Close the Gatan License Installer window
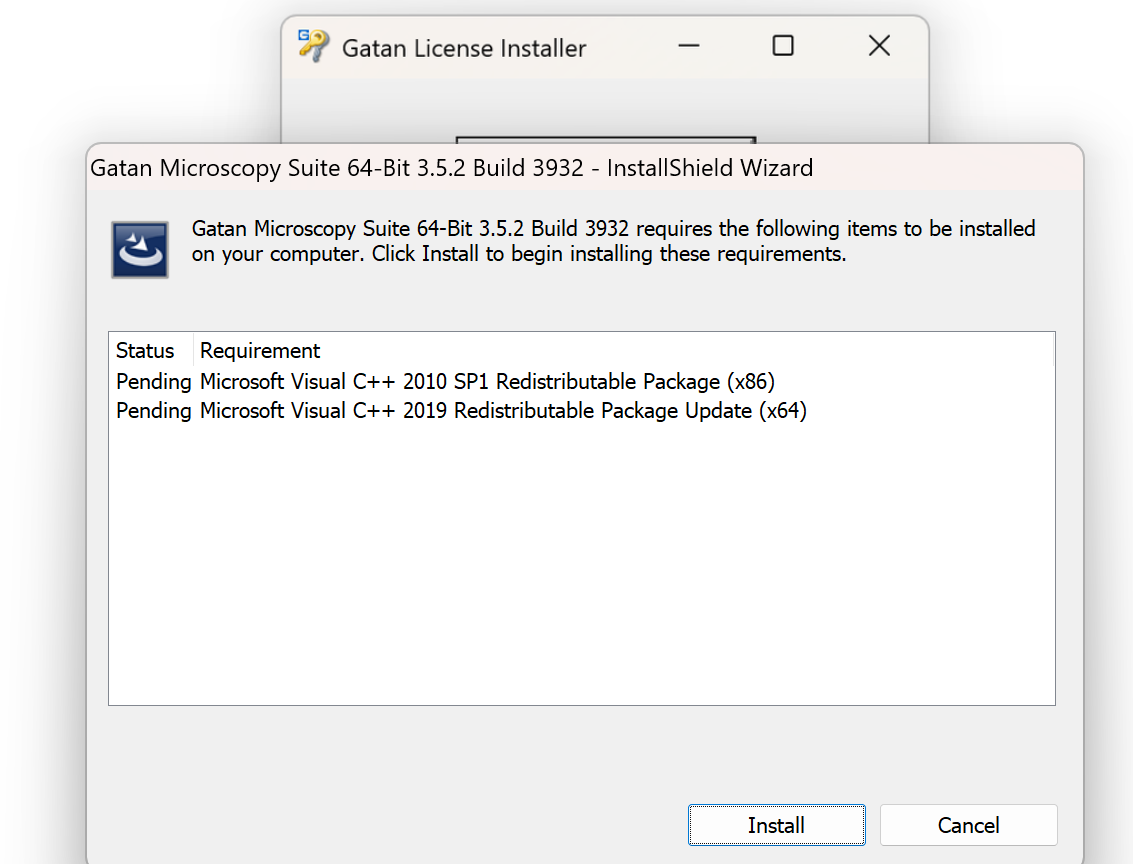1133x864 pixels. tap(879, 46)
